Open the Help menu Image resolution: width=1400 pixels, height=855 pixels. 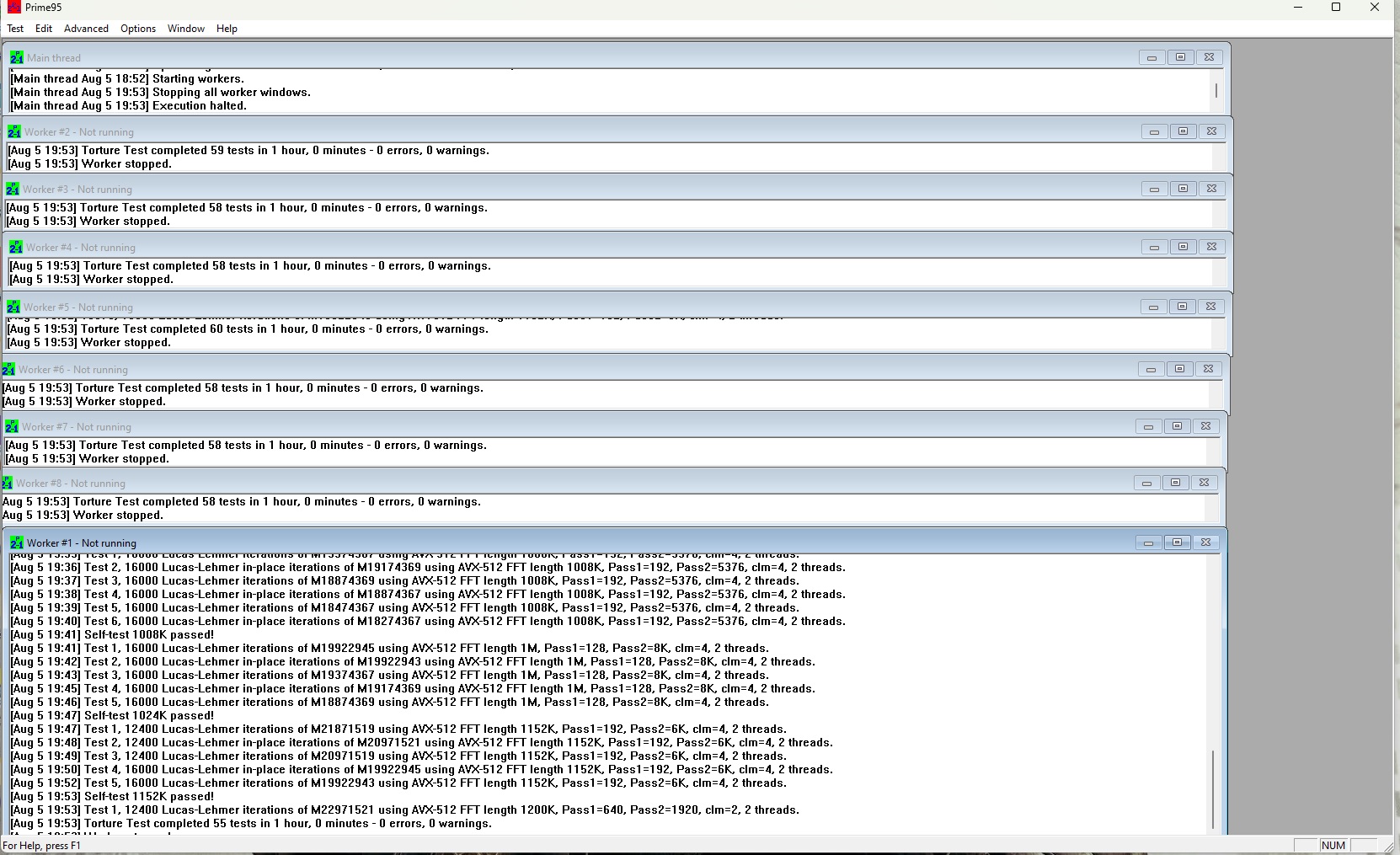[x=227, y=29]
